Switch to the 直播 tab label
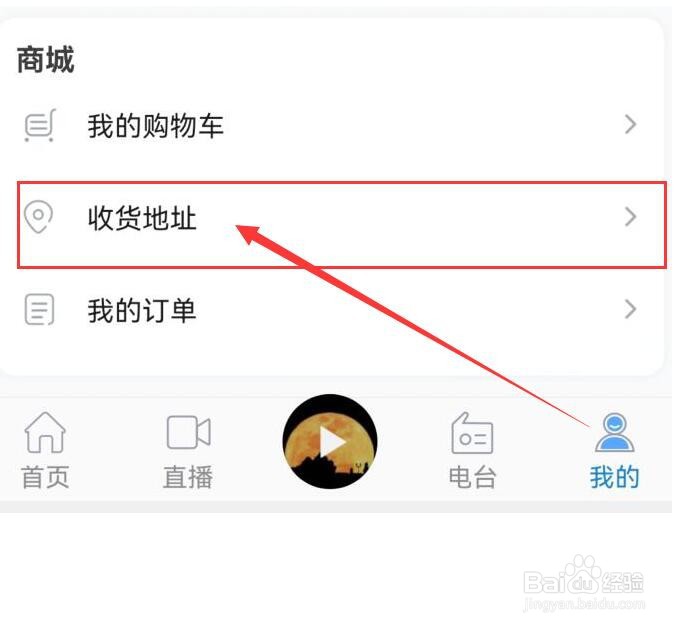This screenshot has width=683, height=628. pyautogui.click(x=188, y=477)
